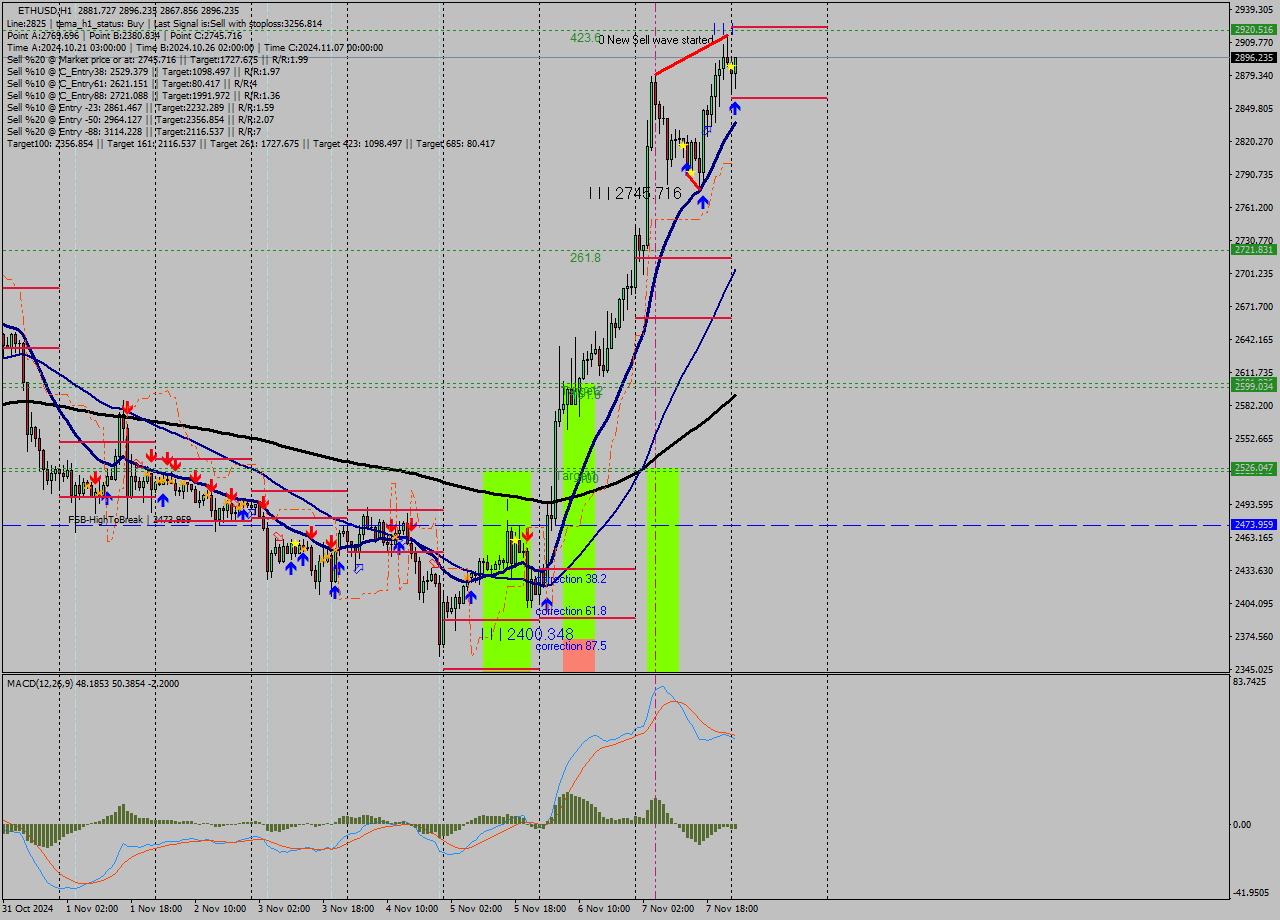The image size is (1280, 920).
Task: Click the 'Sell %20 @ Market price' line
Action: pos(157,59)
